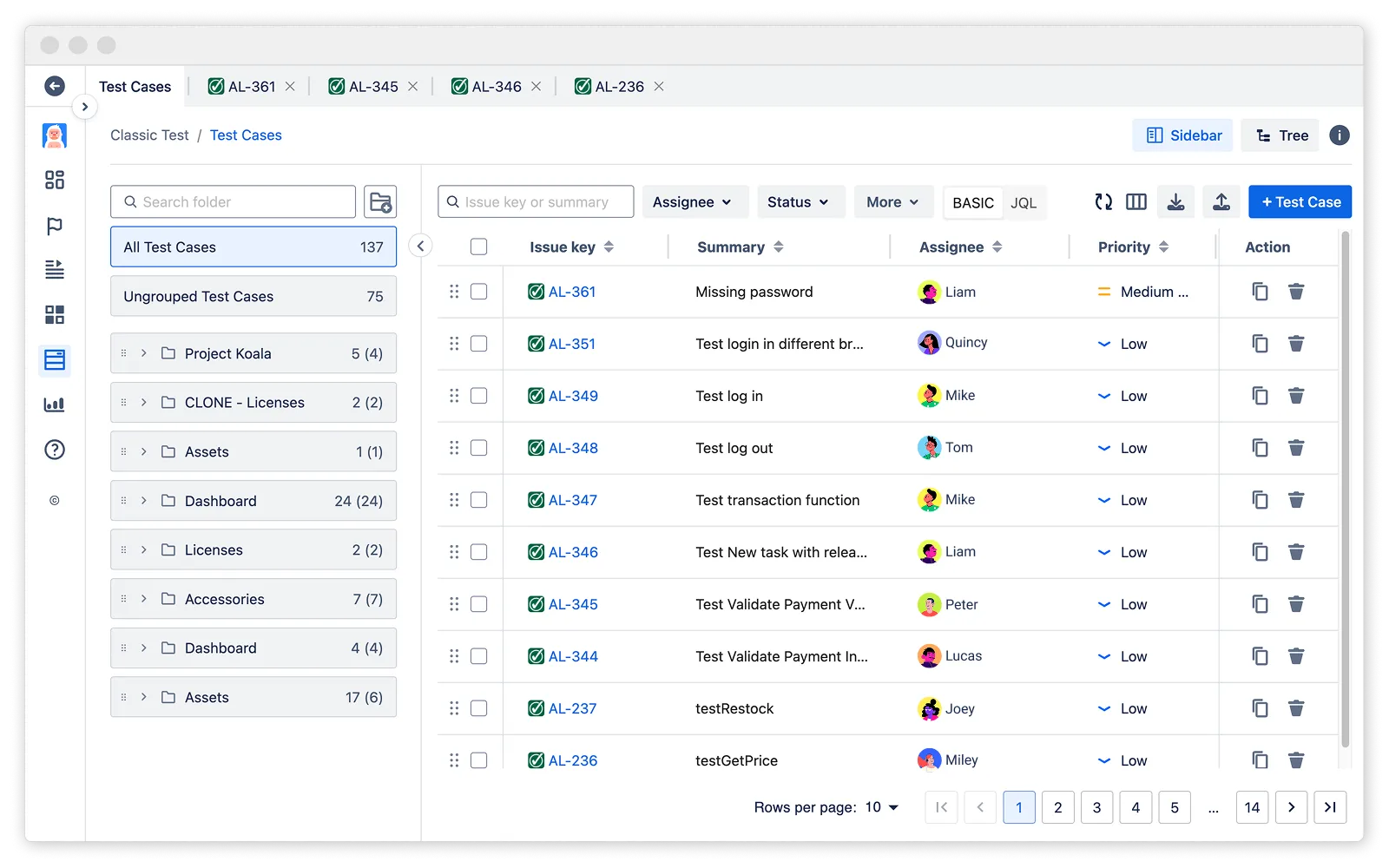Open the reports bar chart sidebar icon
Screen dimensions: 1389x868
tap(55, 404)
